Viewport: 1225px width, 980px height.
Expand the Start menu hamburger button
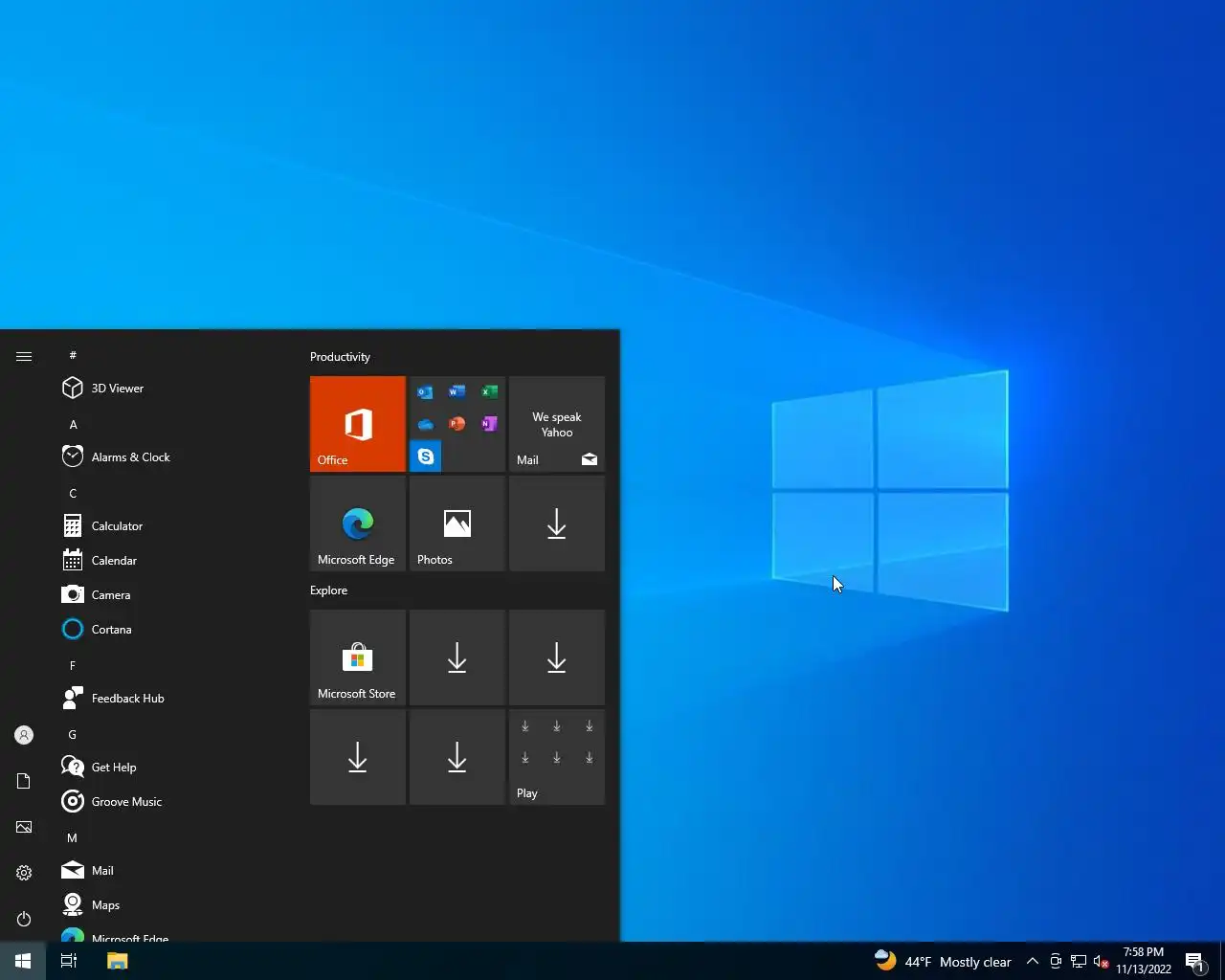click(x=24, y=356)
